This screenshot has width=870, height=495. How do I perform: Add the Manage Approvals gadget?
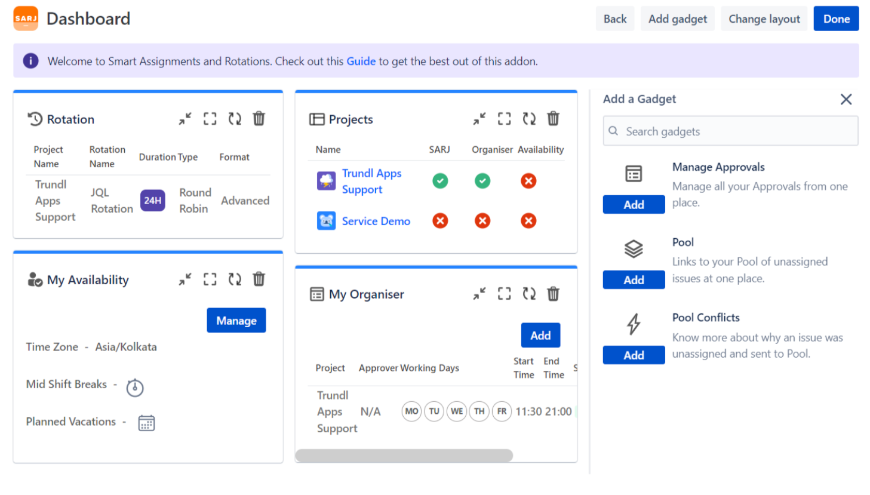(634, 204)
